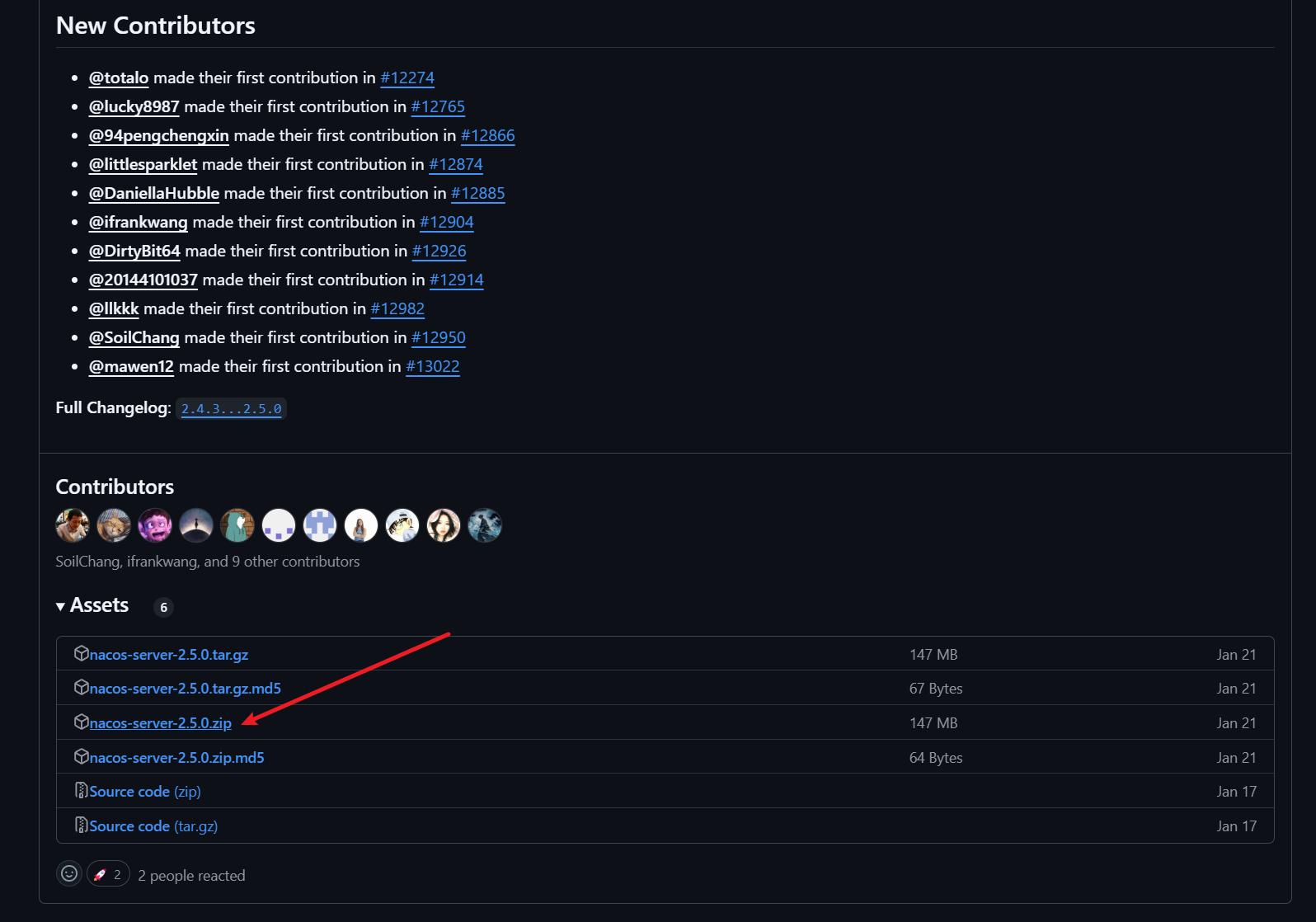Open the fifth contributor avatar with teal figure

point(237,525)
